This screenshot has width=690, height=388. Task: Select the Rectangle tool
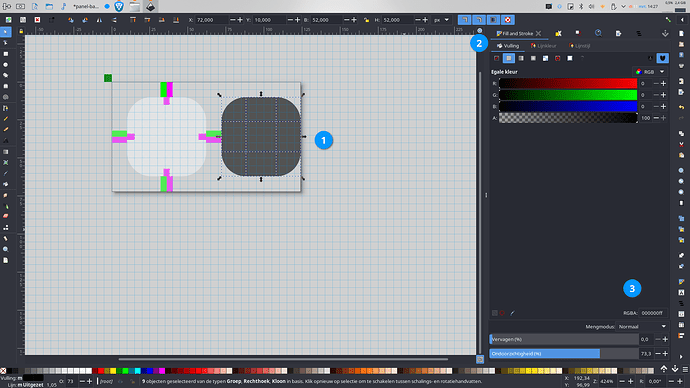[x=5, y=54]
